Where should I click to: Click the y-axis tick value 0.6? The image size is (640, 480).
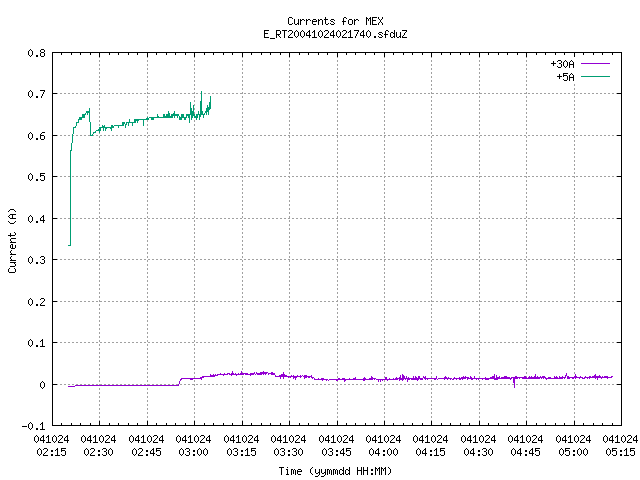click(37, 136)
